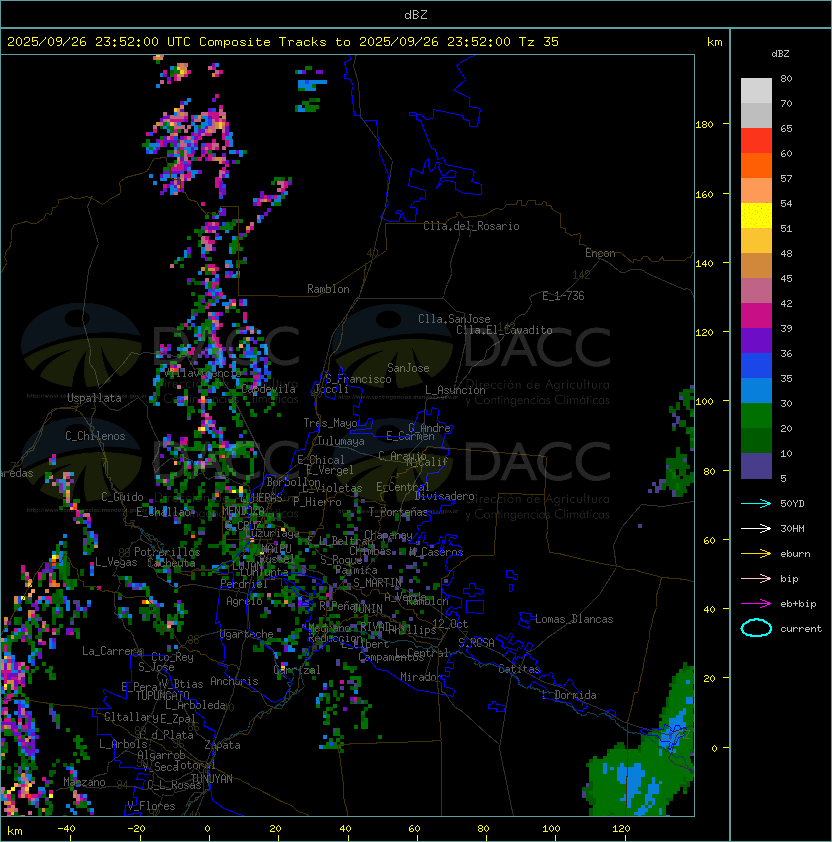
Task: Pick the green swatch between 30 and 20
Action: click(x=756, y=416)
